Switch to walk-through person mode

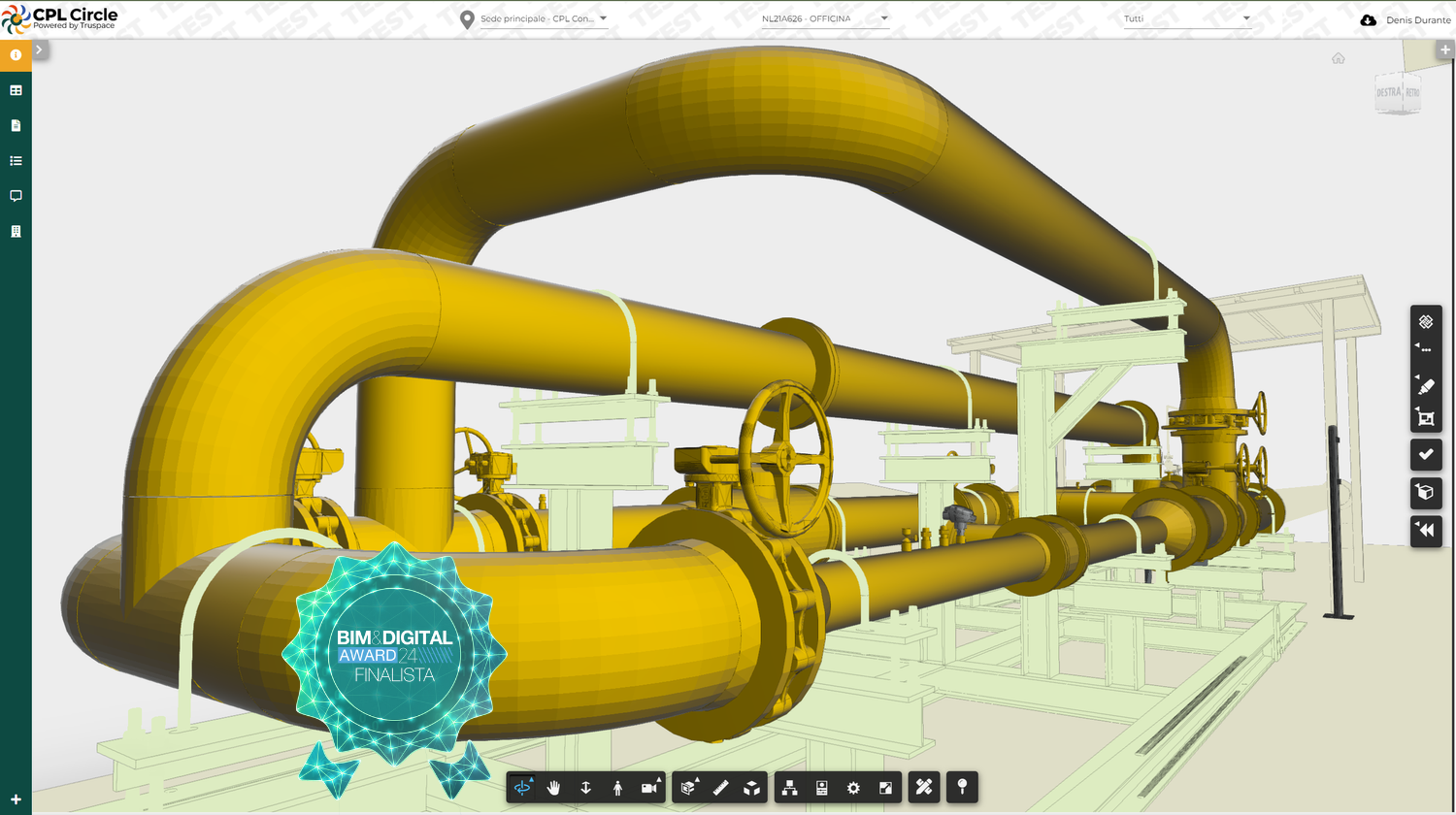click(617, 787)
